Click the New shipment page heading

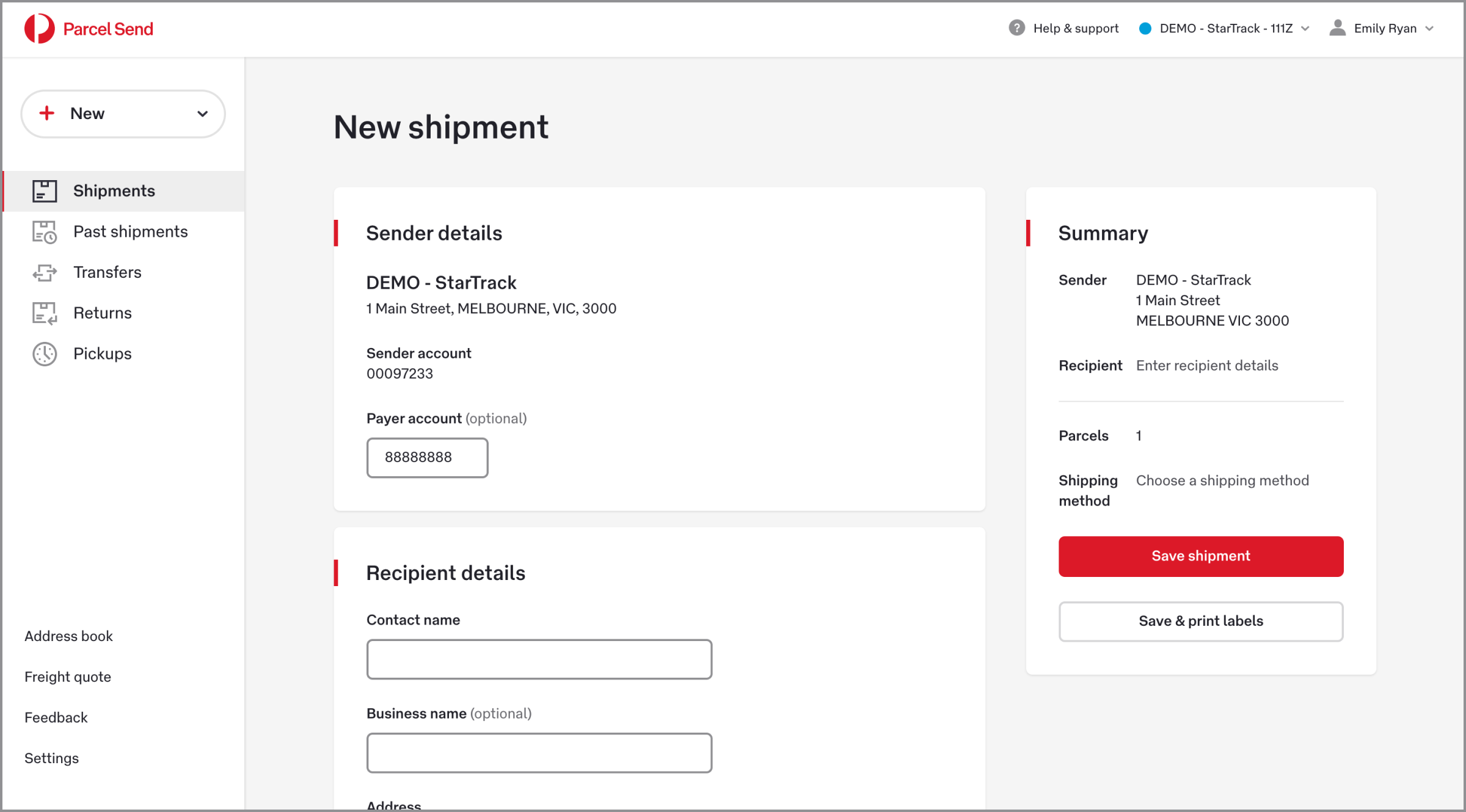pos(441,127)
